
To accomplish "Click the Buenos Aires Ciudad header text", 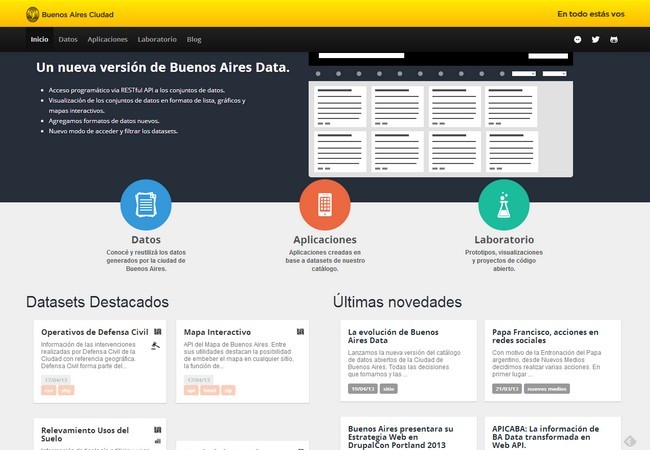I will 78,15.
